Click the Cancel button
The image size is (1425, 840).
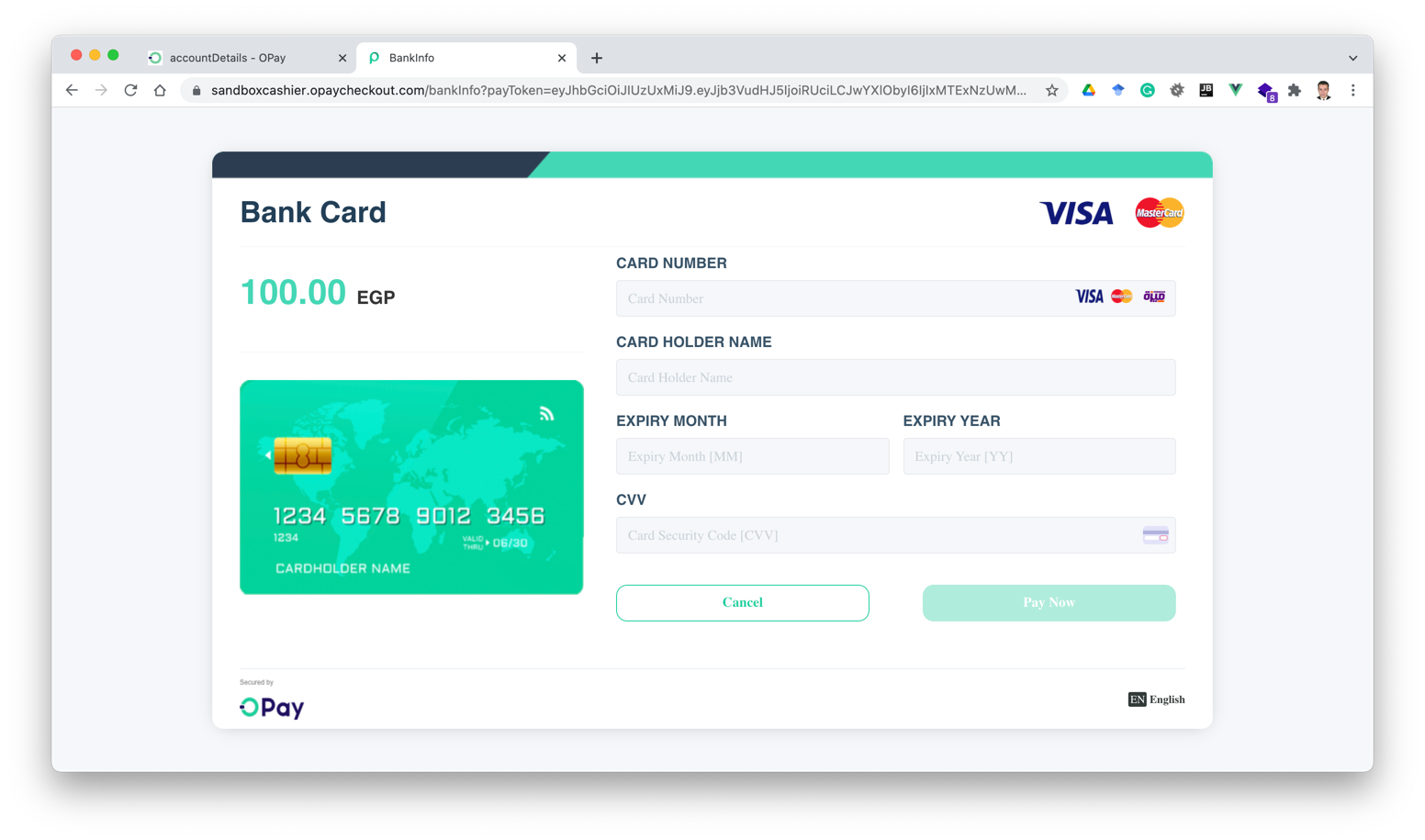[742, 603]
